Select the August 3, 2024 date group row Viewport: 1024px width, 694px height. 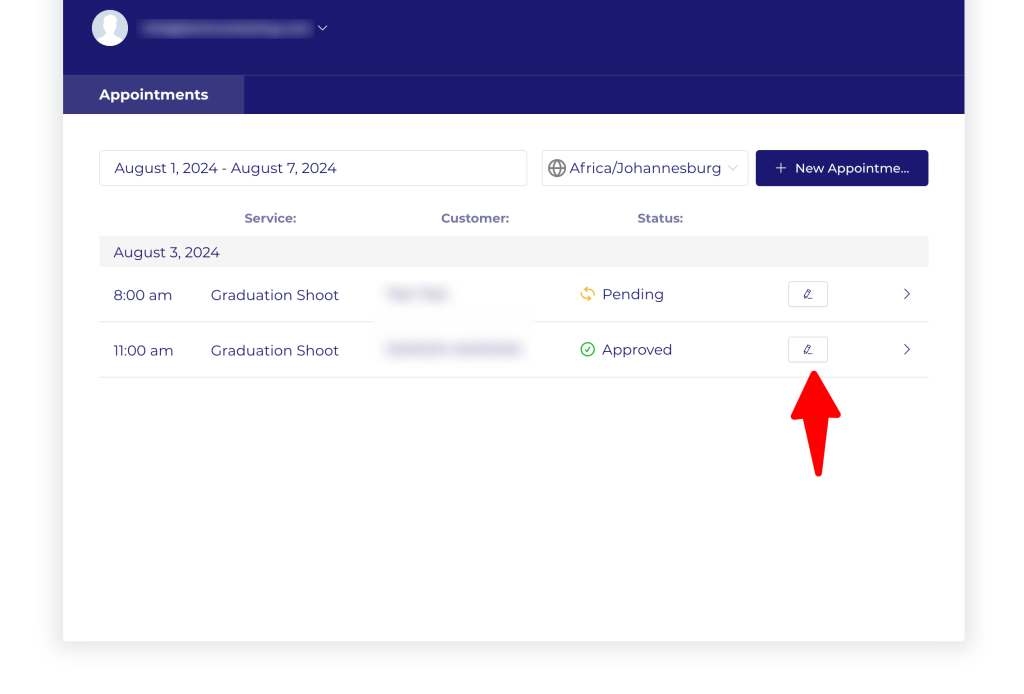click(167, 252)
